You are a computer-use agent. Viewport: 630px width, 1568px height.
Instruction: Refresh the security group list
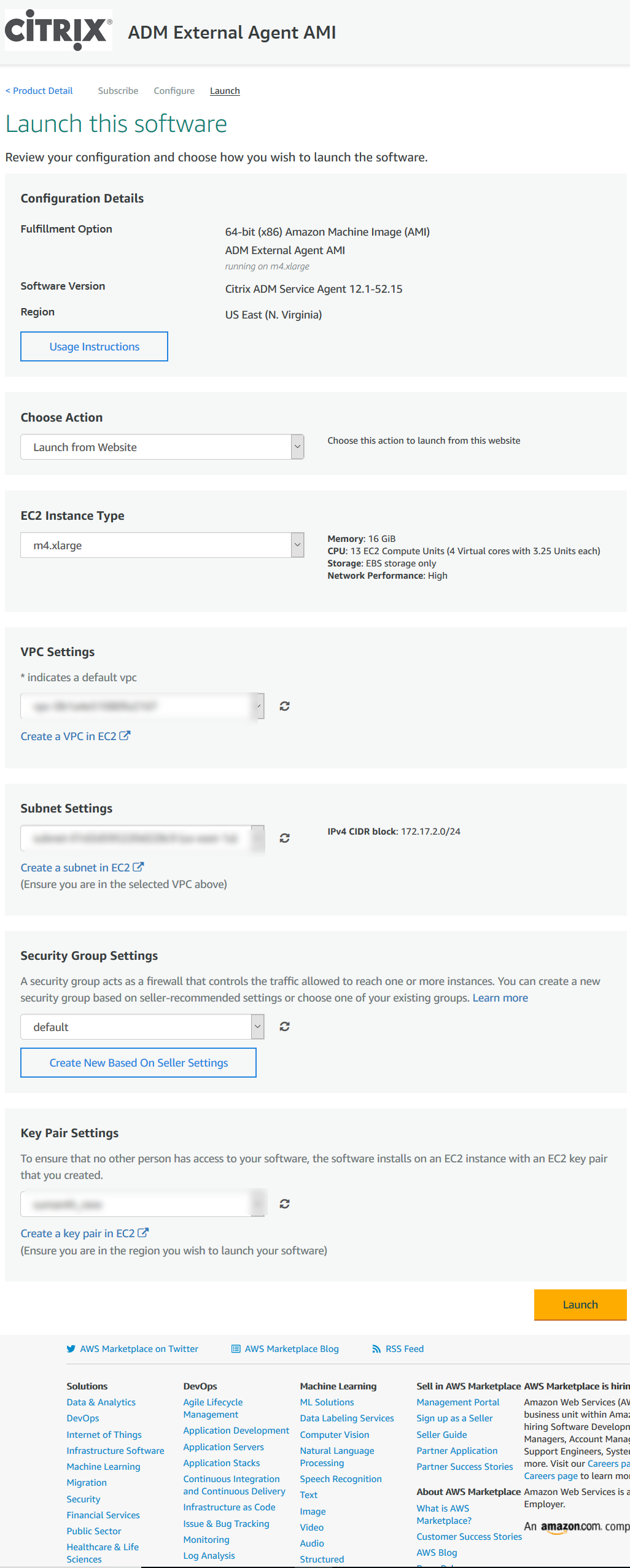[284, 1027]
